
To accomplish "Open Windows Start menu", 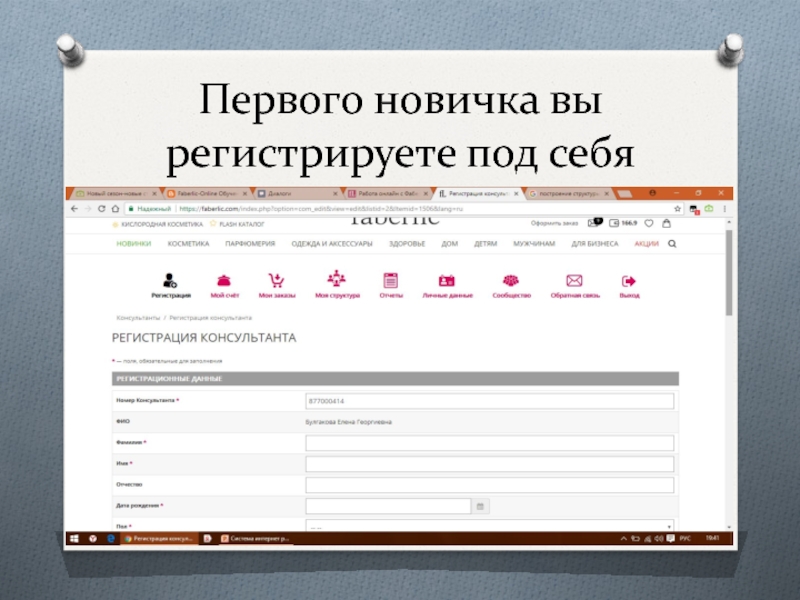I will [74, 538].
